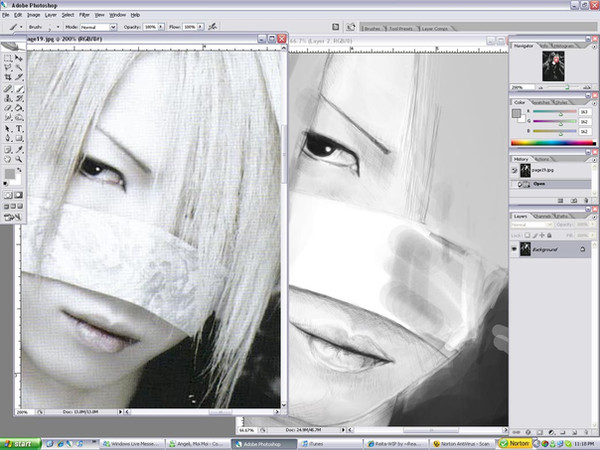This screenshot has width=600, height=450.
Task: Switch to the Channels tab
Action: coord(543,217)
